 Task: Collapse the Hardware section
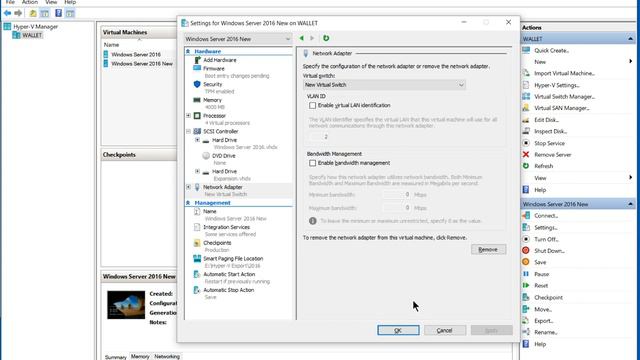coord(188,51)
